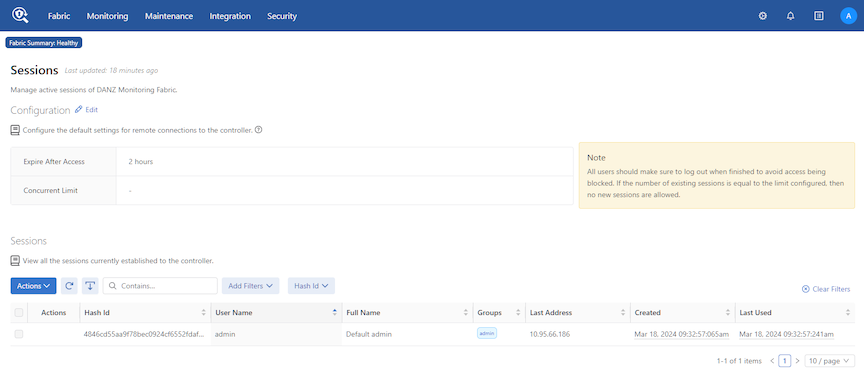Click the Last updated 18 minutes ago text
The height and width of the screenshot is (376, 864).
tap(112, 71)
